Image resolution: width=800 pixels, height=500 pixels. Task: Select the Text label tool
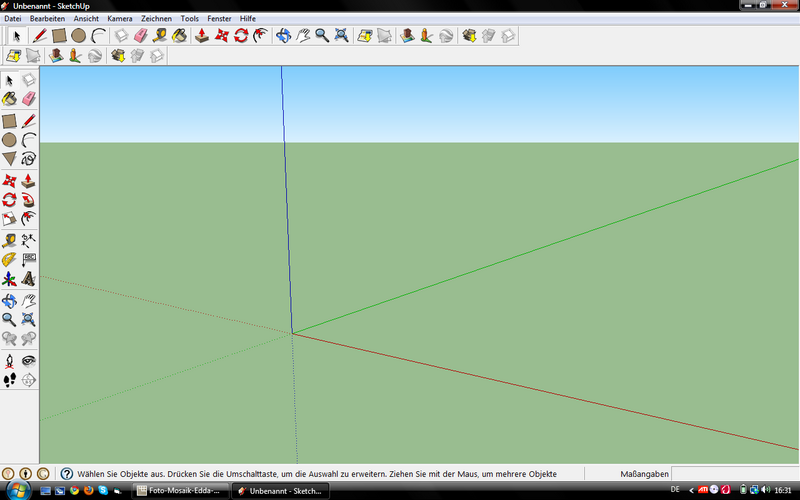coord(29,259)
